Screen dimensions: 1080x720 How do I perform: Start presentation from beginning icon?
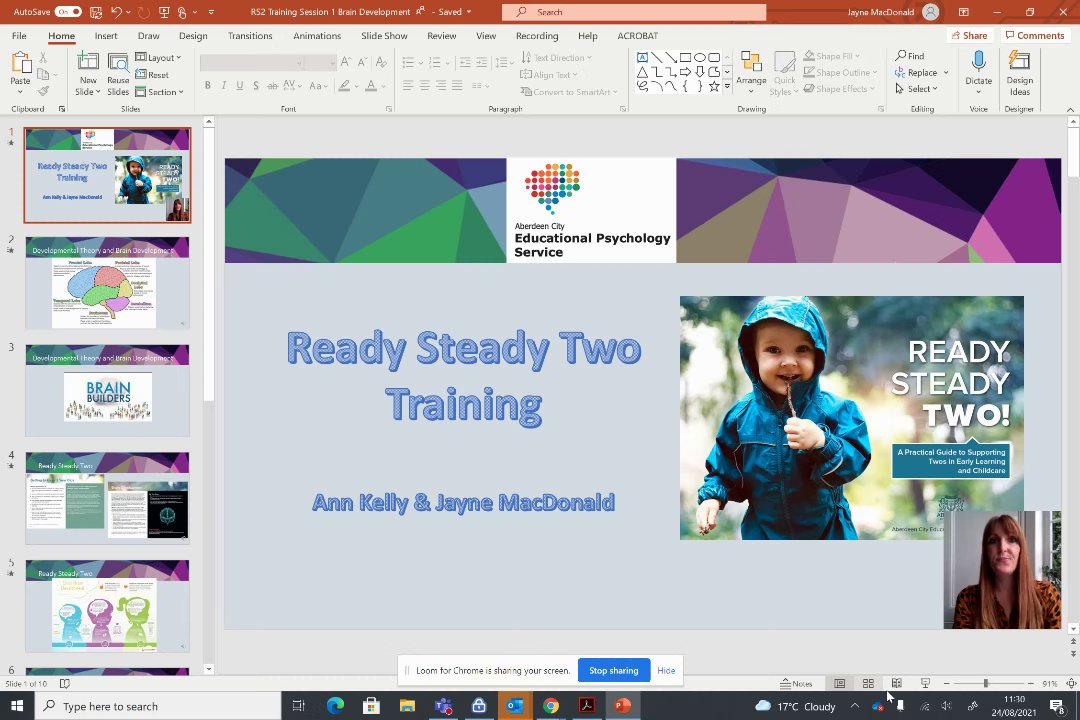click(164, 12)
